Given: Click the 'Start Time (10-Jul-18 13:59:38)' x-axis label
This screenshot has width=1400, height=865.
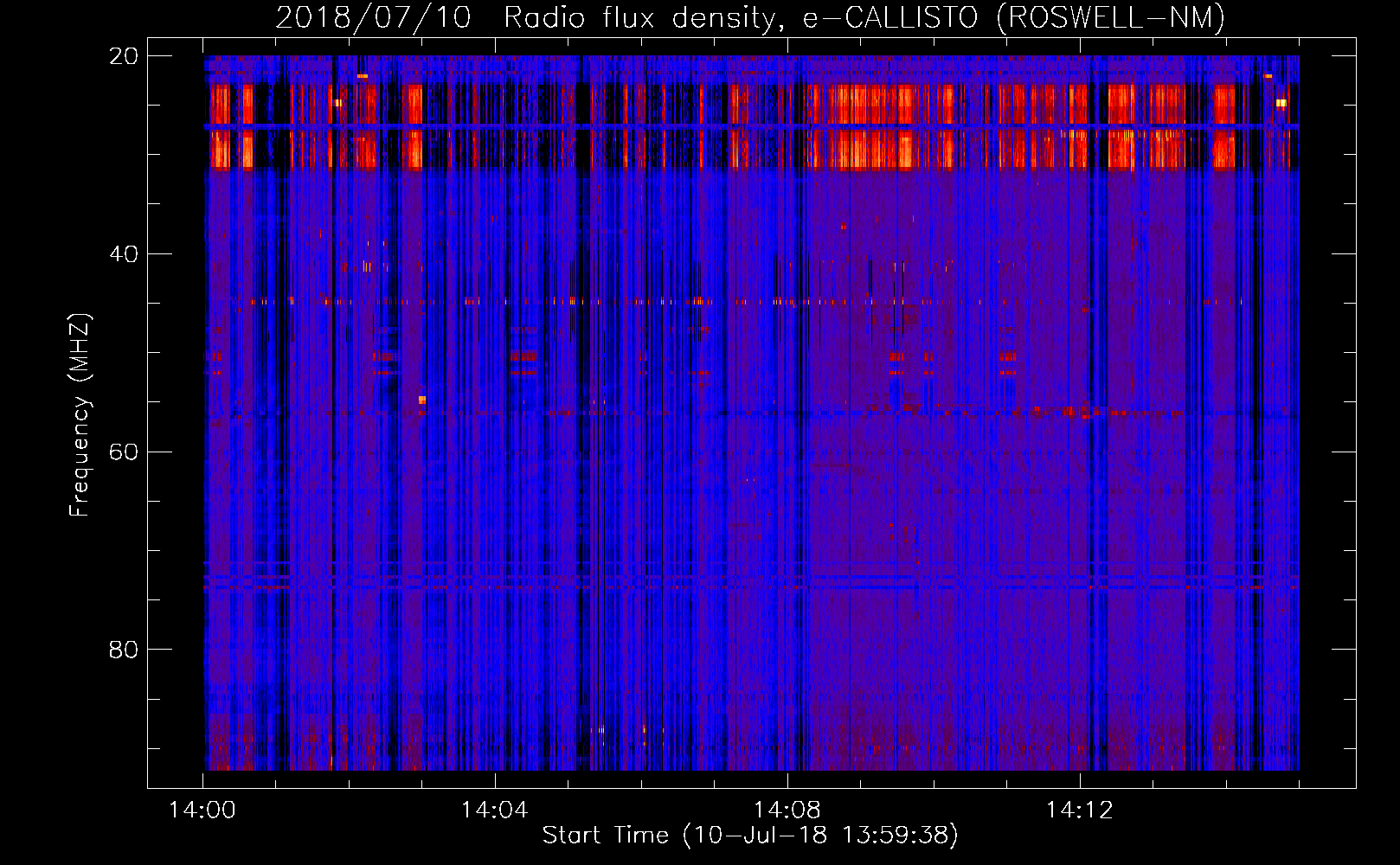Looking at the screenshot, I should [750, 836].
